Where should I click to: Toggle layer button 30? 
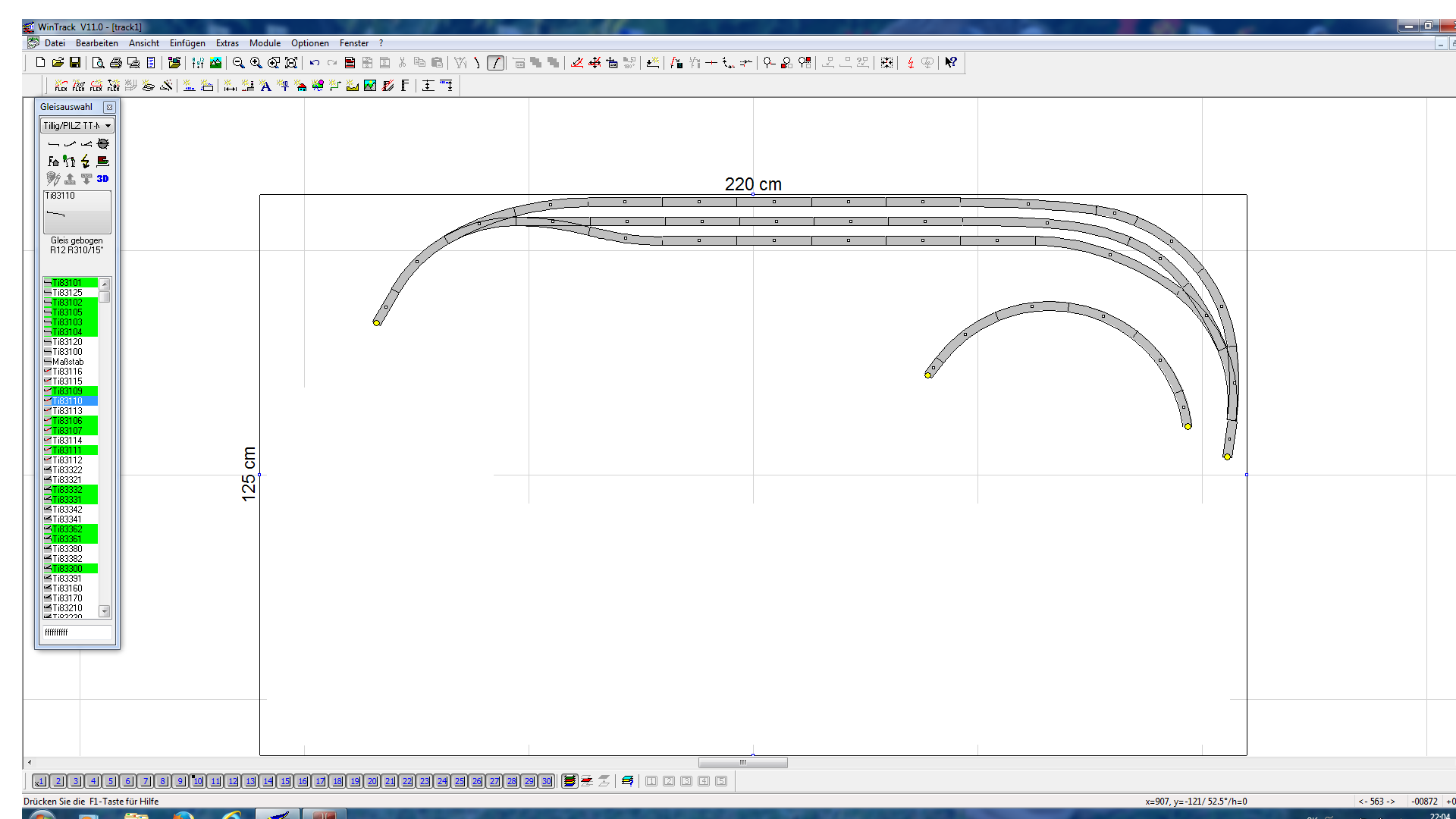tap(546, 781)
